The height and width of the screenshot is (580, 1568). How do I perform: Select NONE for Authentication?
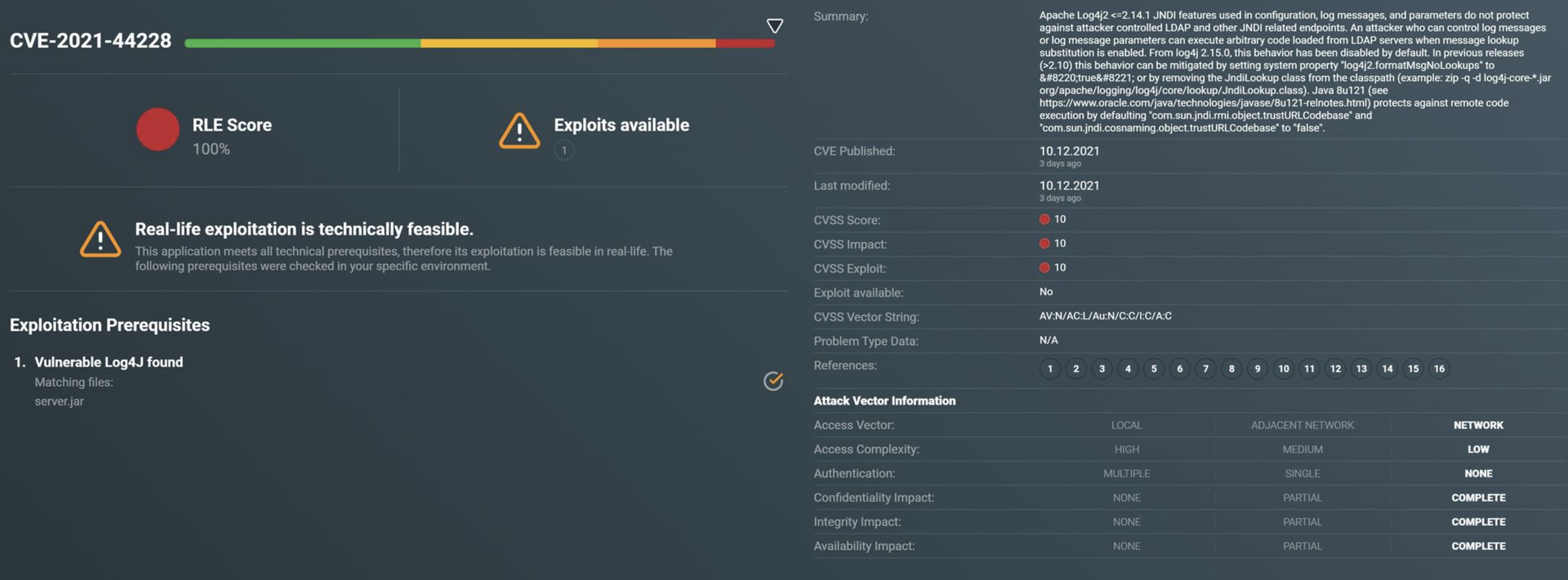click(1478, 473)
